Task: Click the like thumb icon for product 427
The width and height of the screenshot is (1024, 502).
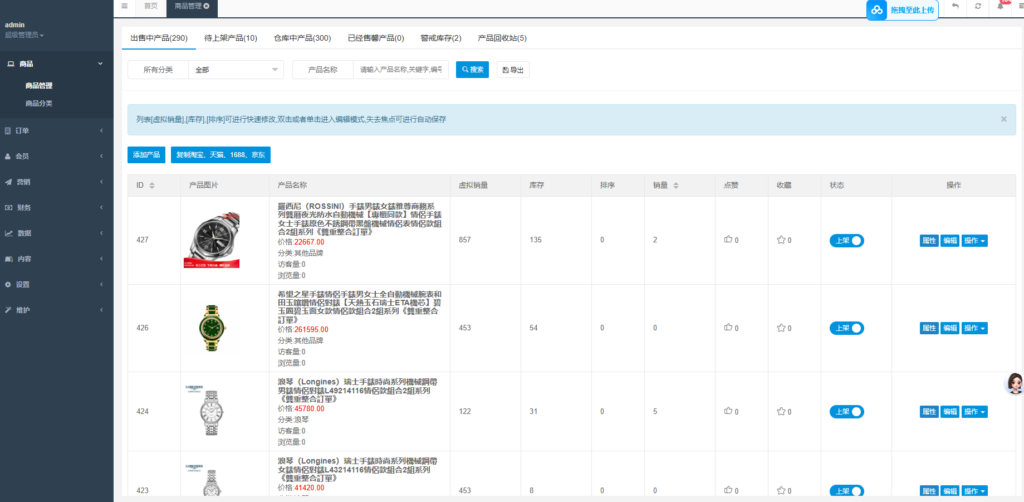Action: pos(728,240)
